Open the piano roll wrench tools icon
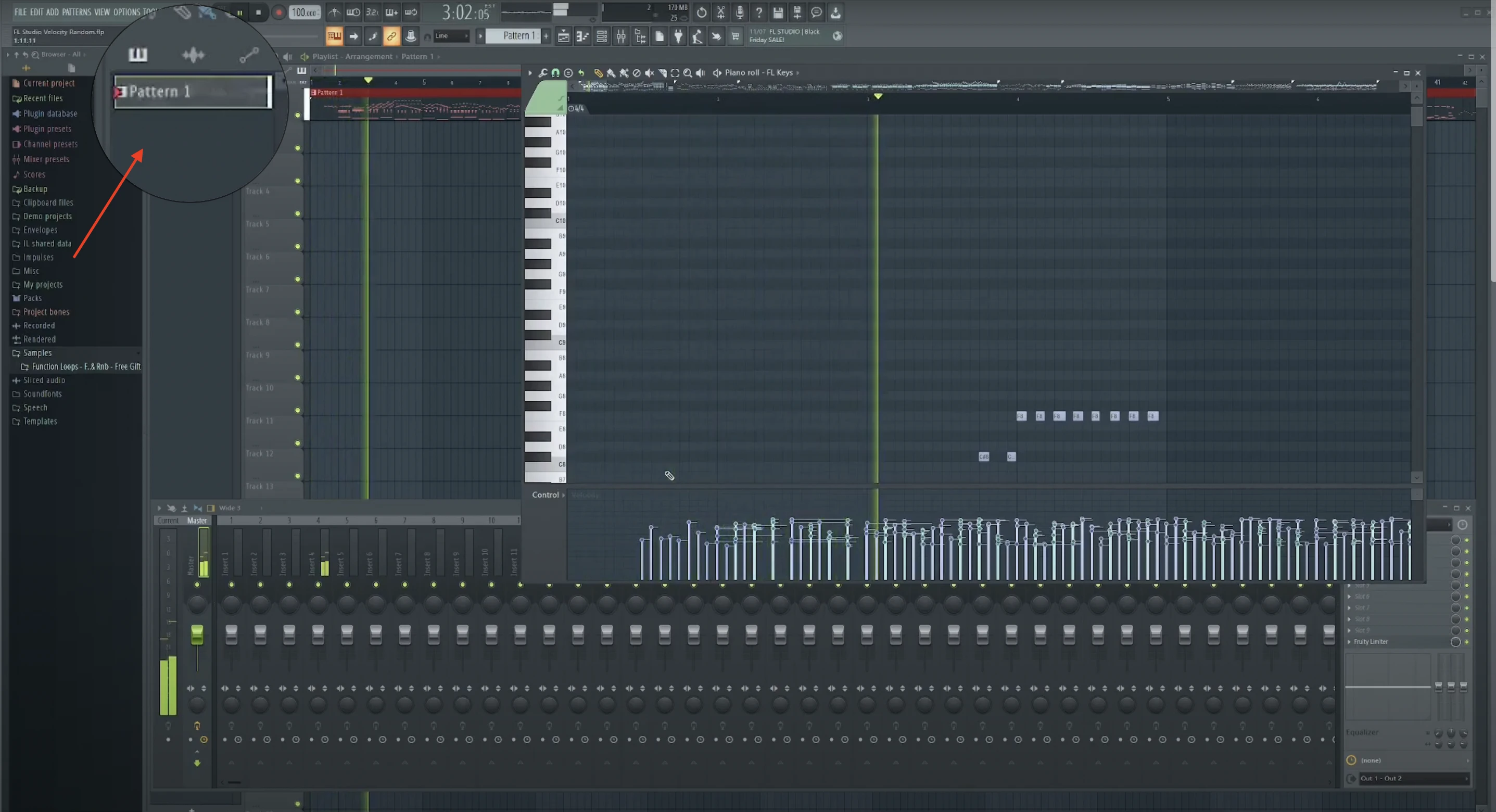1496x812 pixels. [x=542, y=73]
